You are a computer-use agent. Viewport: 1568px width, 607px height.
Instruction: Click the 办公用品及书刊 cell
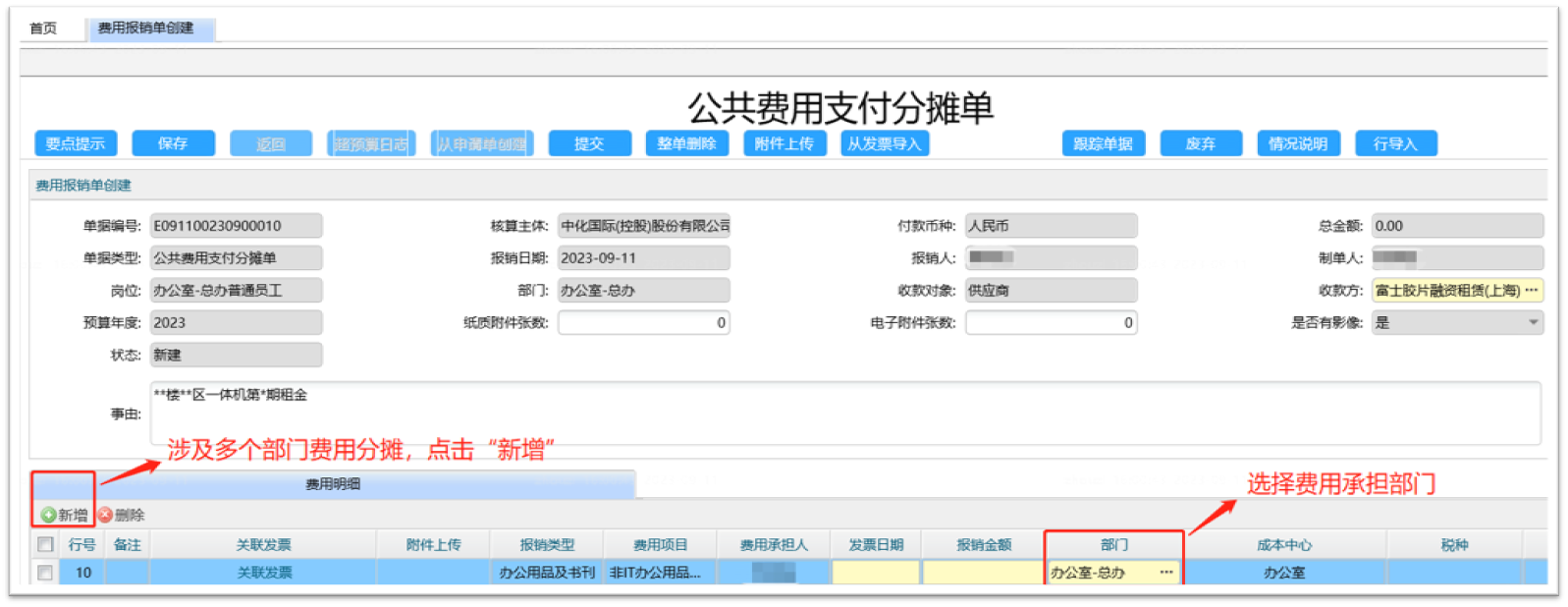point(547,573)
